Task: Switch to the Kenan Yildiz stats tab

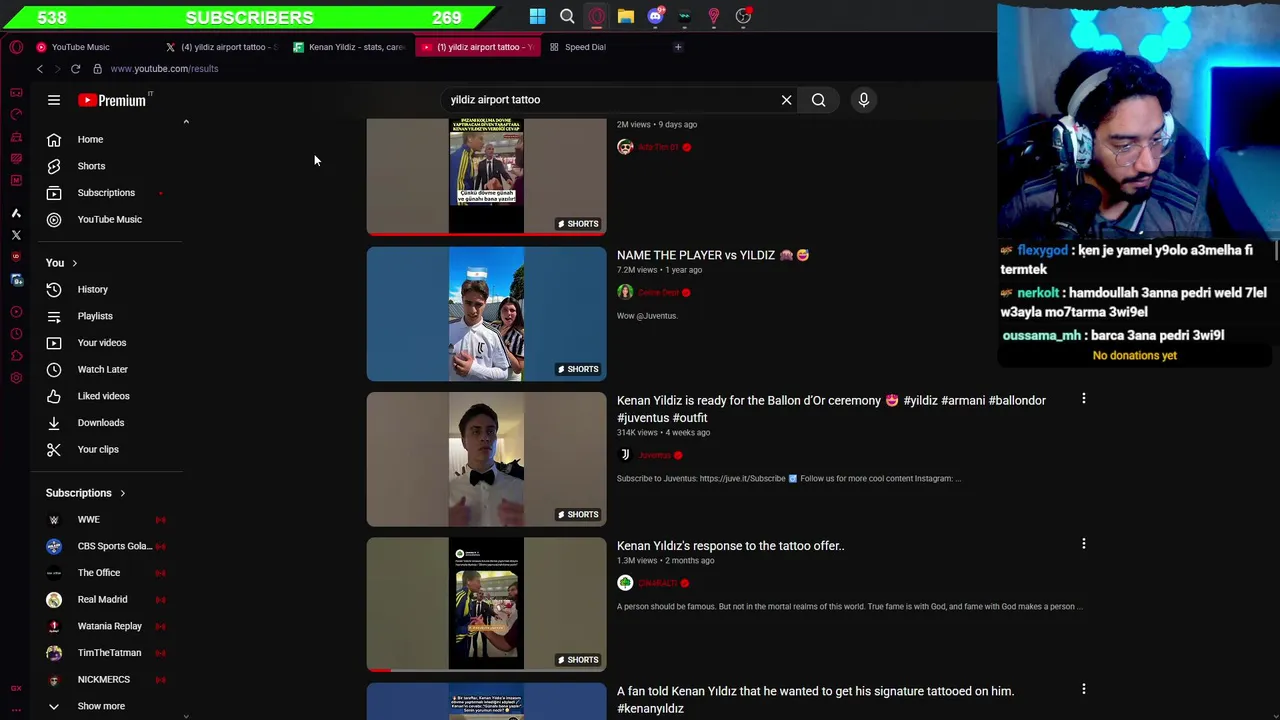Action: click(x=350, y=47)
